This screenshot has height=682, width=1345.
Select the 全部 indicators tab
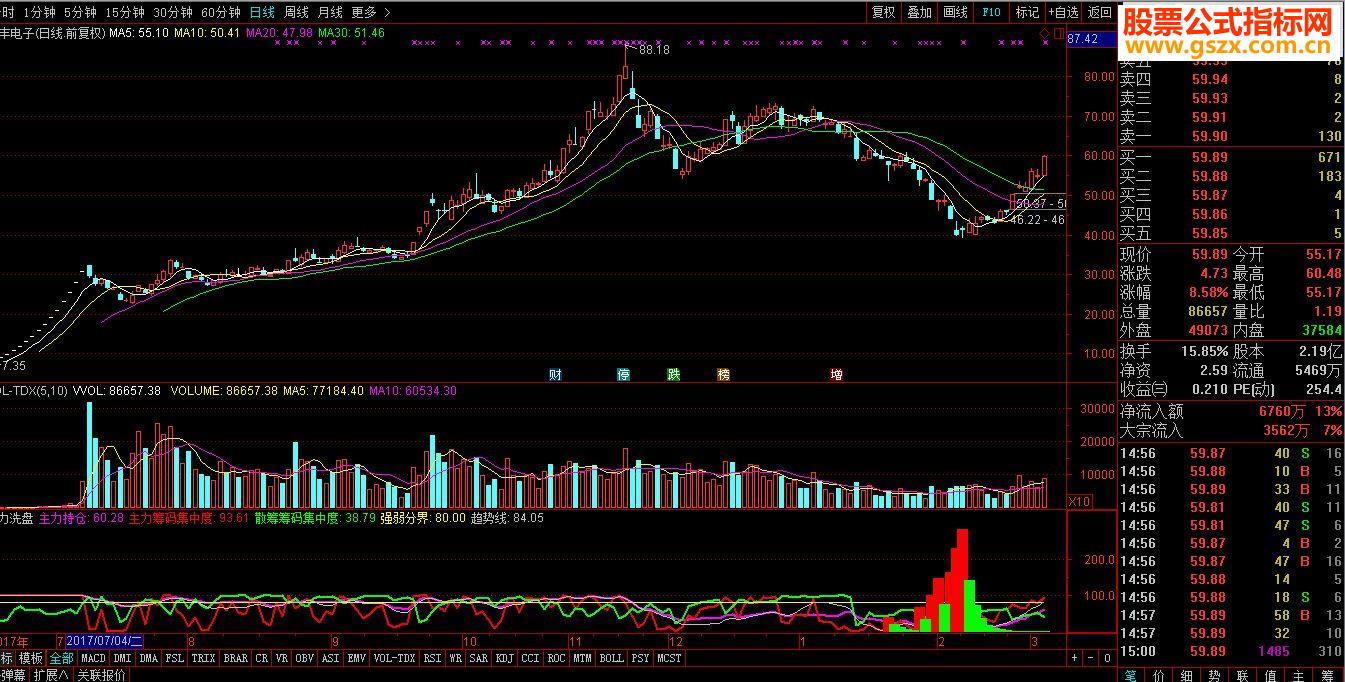tap(62, 658)
